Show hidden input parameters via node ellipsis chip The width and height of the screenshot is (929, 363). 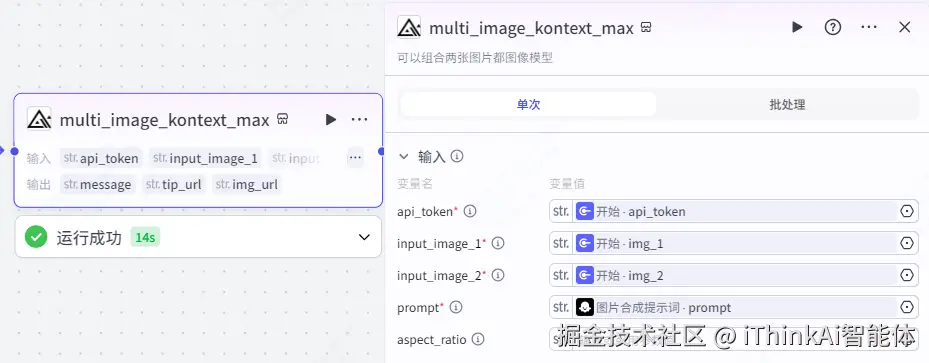click(355, 158)
